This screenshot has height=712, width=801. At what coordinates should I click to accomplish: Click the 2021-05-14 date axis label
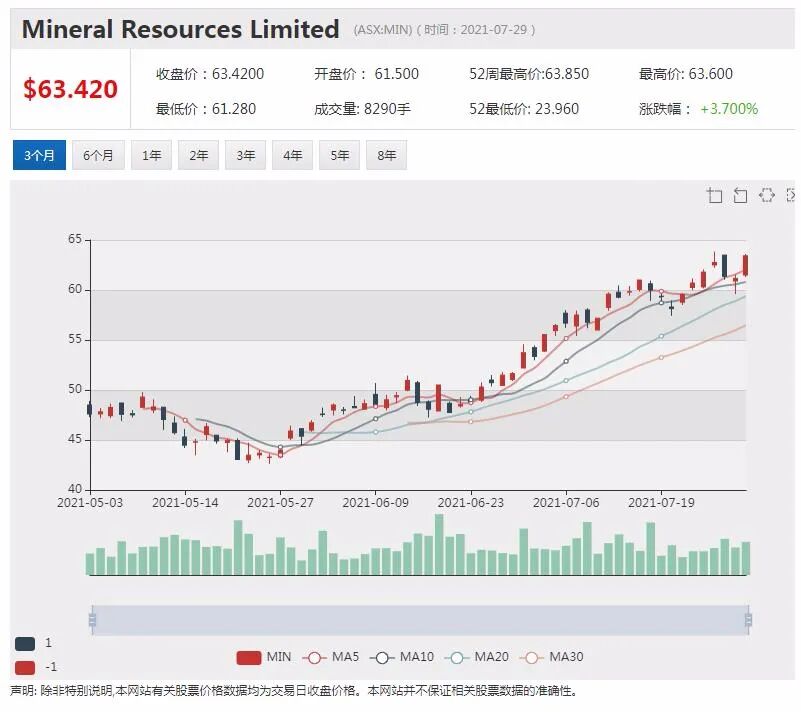click(185, 503)
